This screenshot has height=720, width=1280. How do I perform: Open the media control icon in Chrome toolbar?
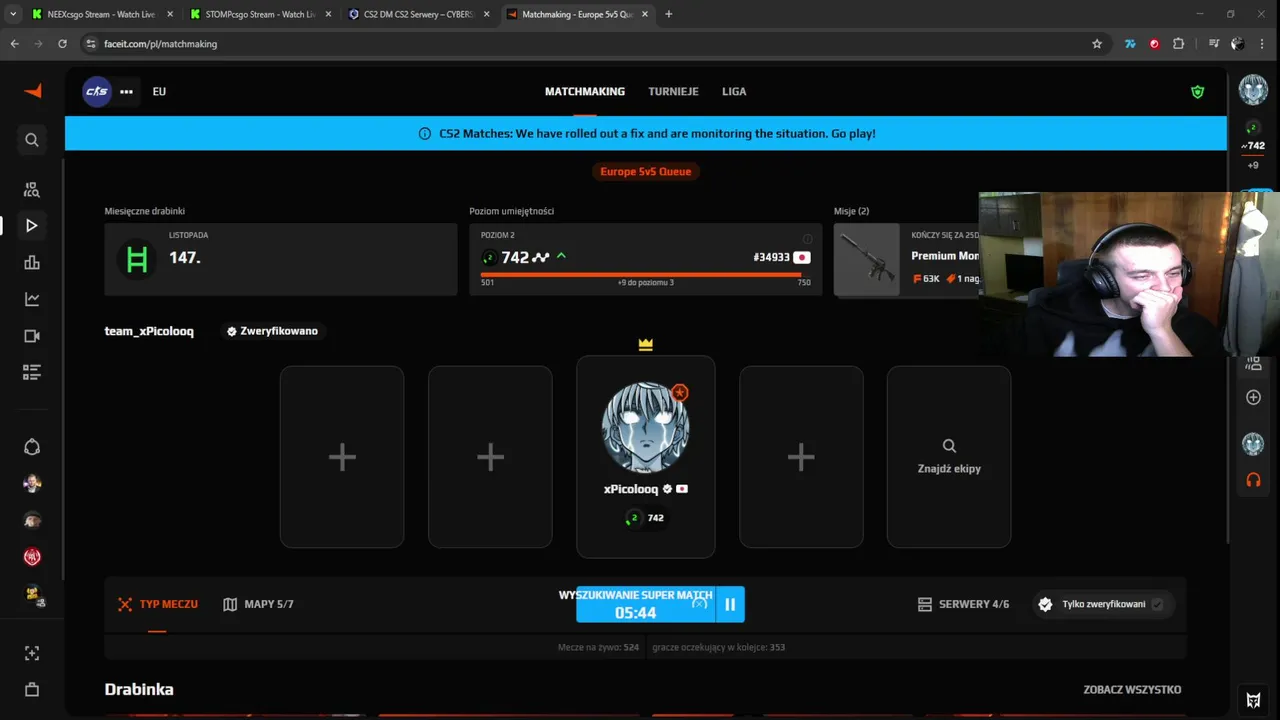1213,44
